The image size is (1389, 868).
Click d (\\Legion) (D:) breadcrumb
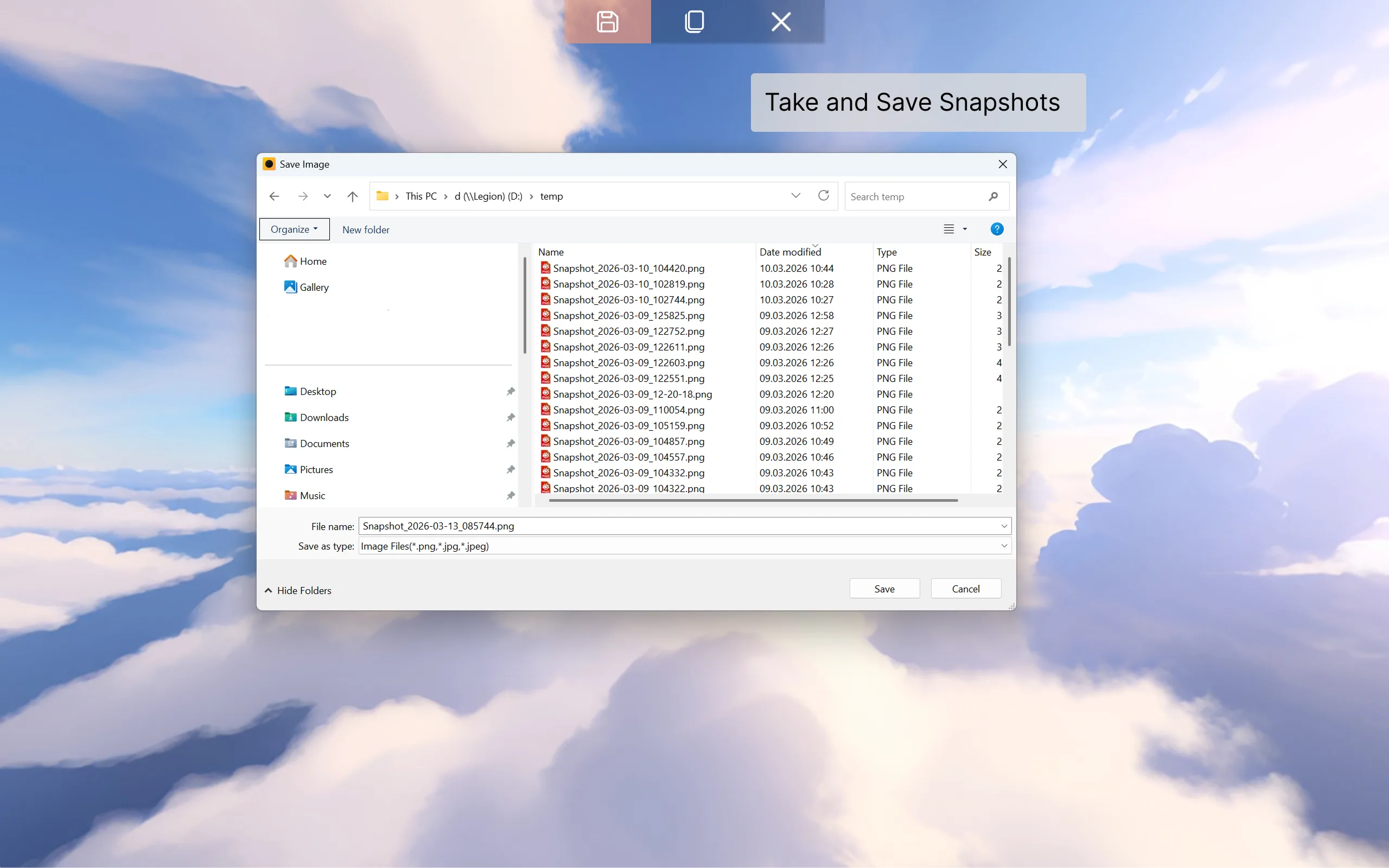tap(488, 196)
